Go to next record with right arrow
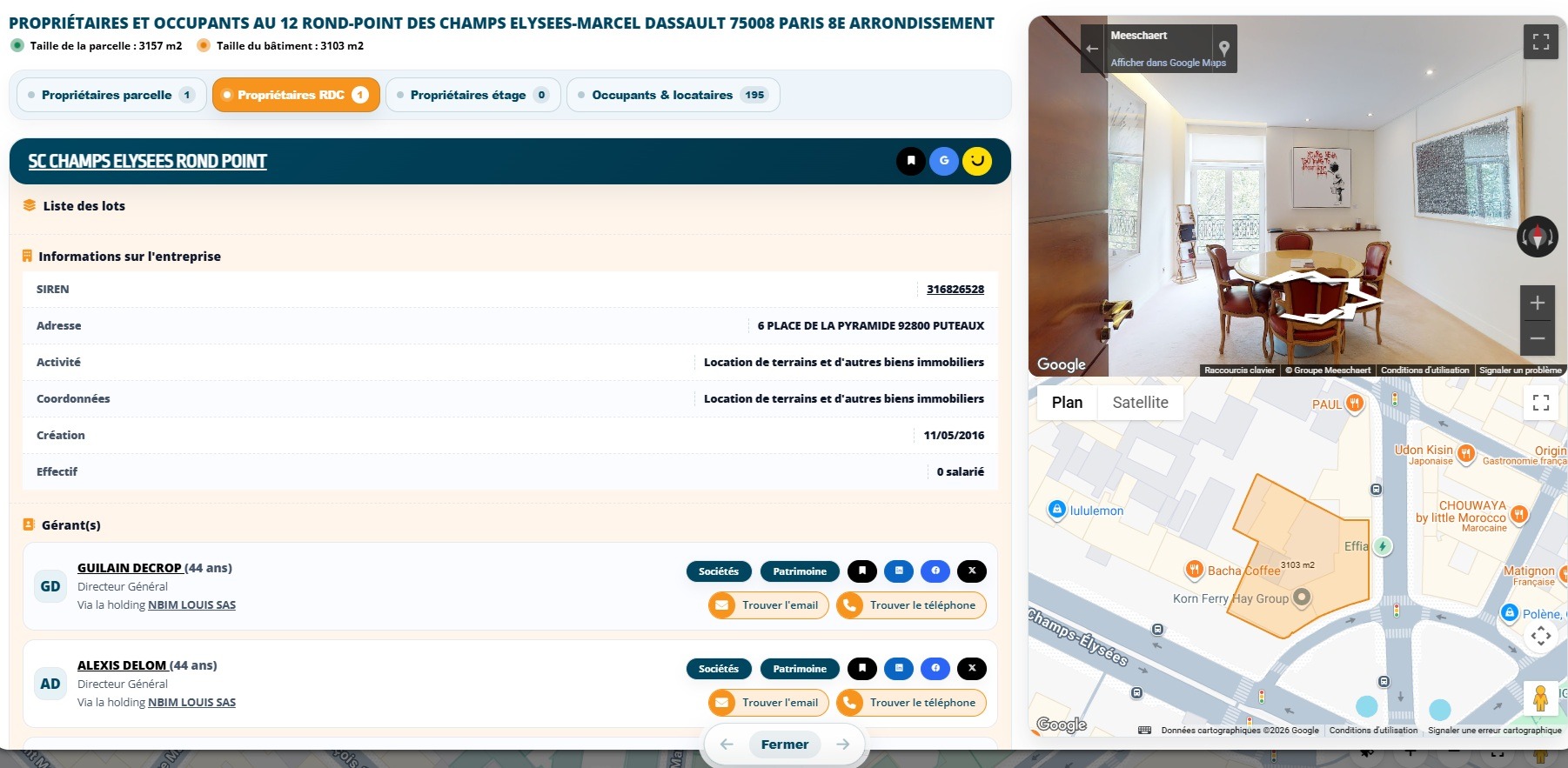This screenshot has height=768, width=1568. coord(842,745)
